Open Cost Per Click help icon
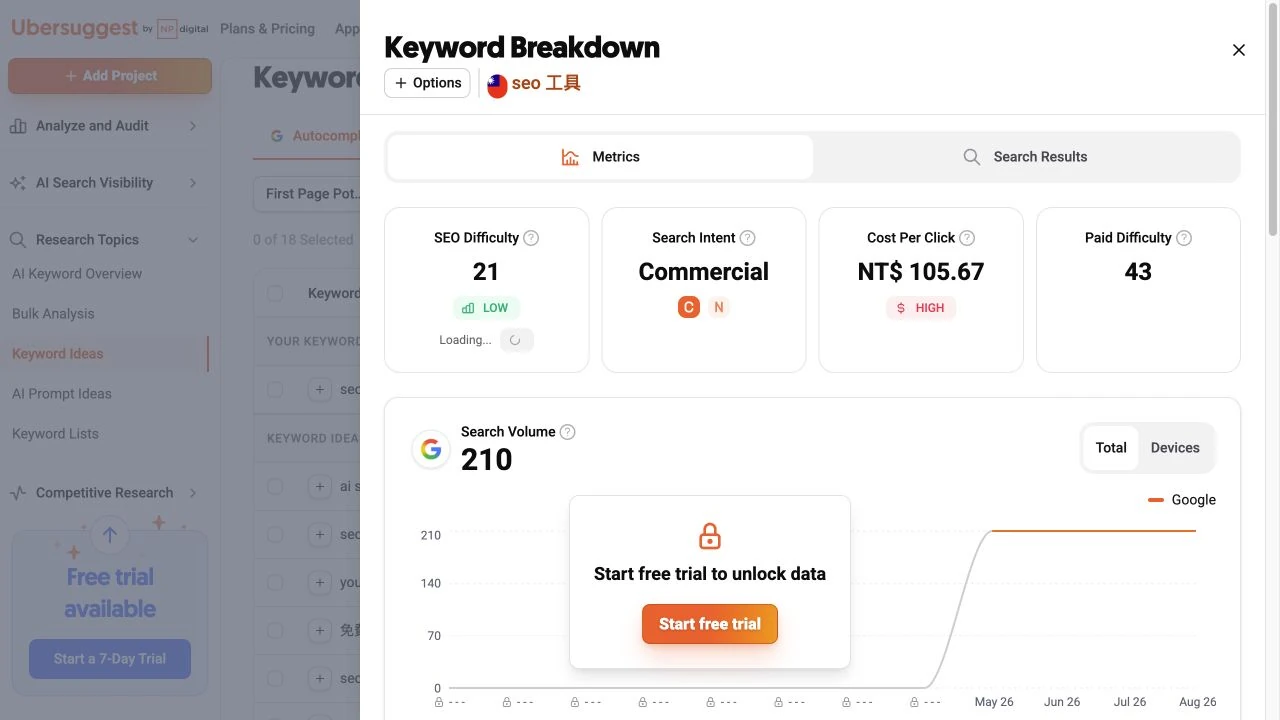The image size is (1280, 720). [x=966, y=238]
